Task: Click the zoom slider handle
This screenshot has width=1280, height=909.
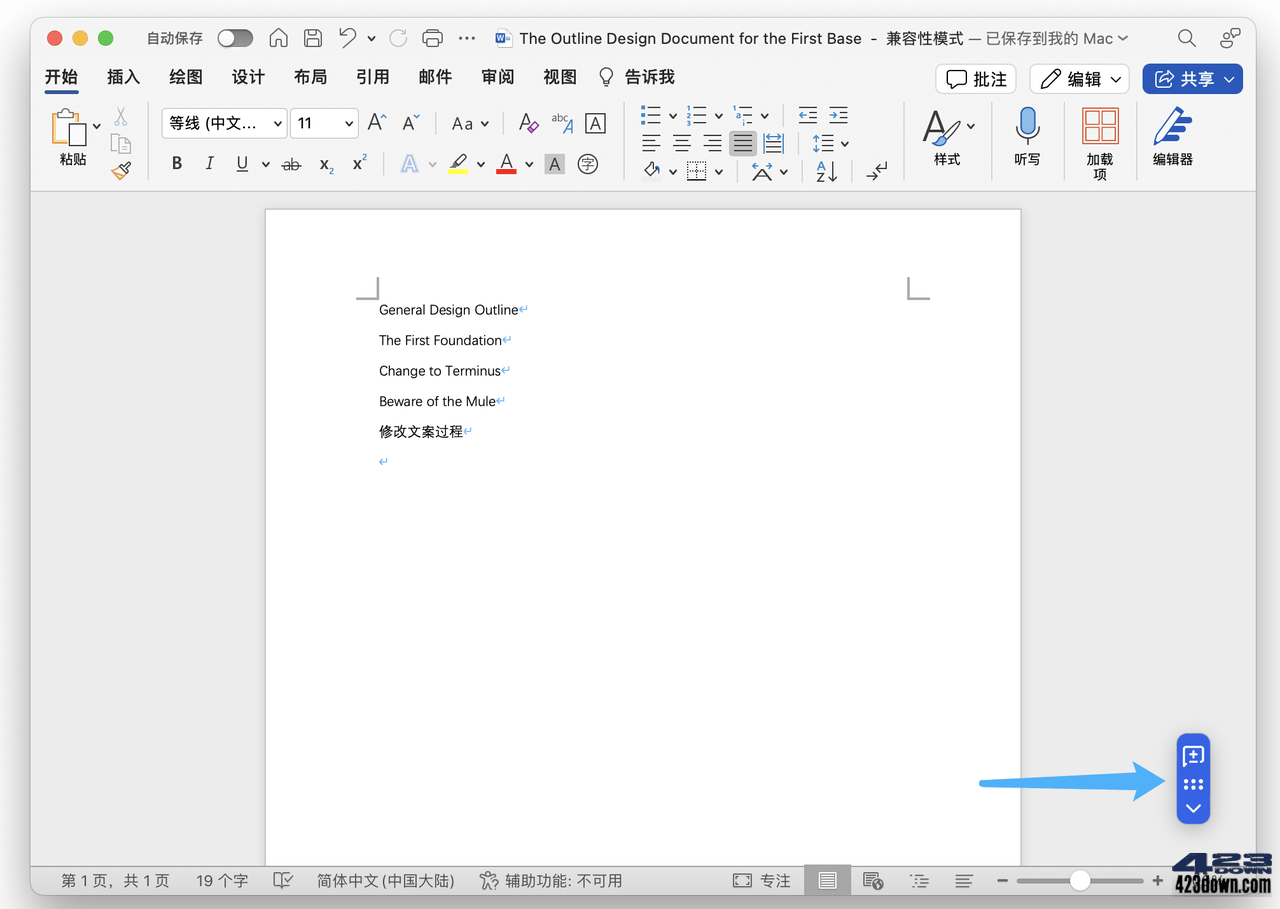Action: [1080, 880]
